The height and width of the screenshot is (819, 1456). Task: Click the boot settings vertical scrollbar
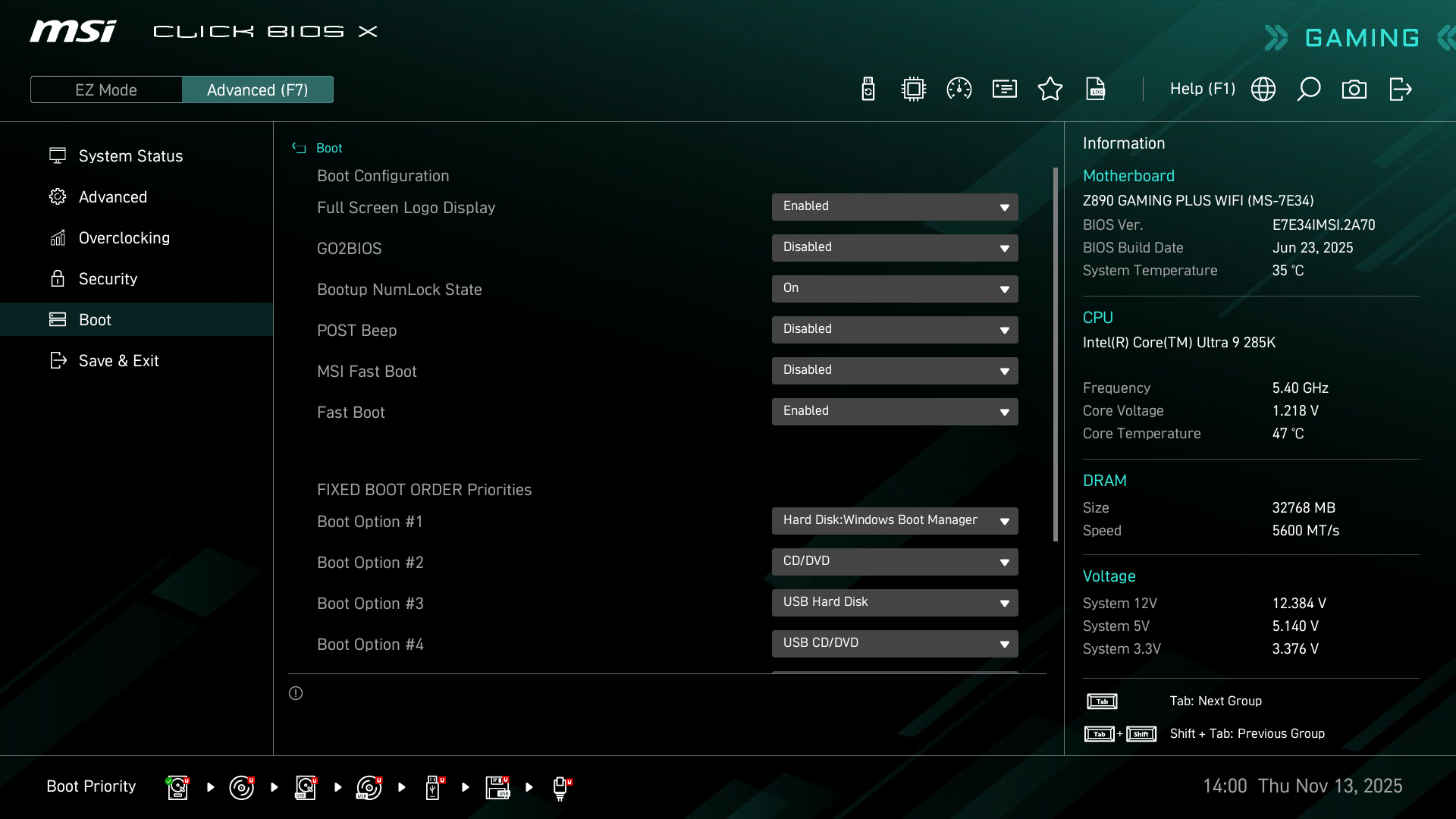point(1055,354)
